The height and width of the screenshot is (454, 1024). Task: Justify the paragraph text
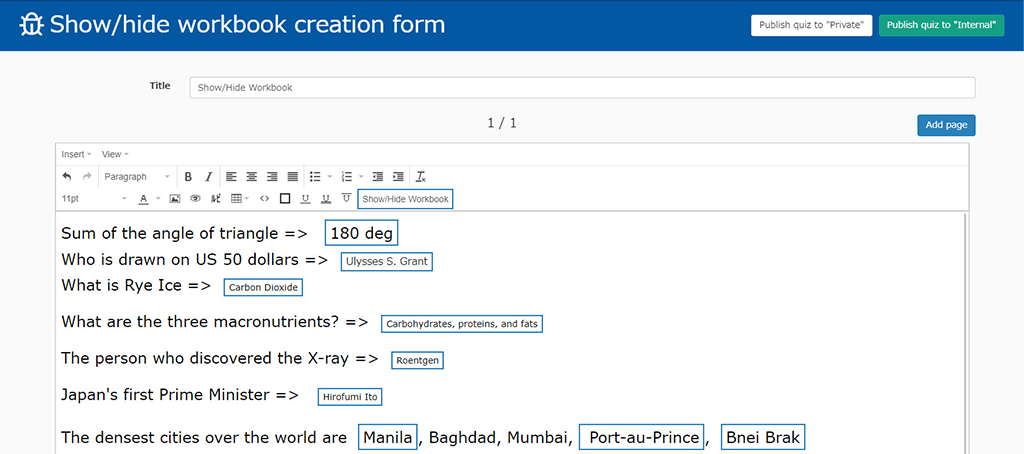(x=293, y=177)
